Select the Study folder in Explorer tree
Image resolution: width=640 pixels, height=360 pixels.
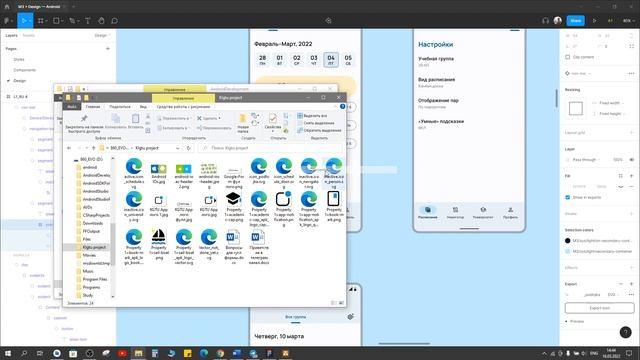pos(88,295)
